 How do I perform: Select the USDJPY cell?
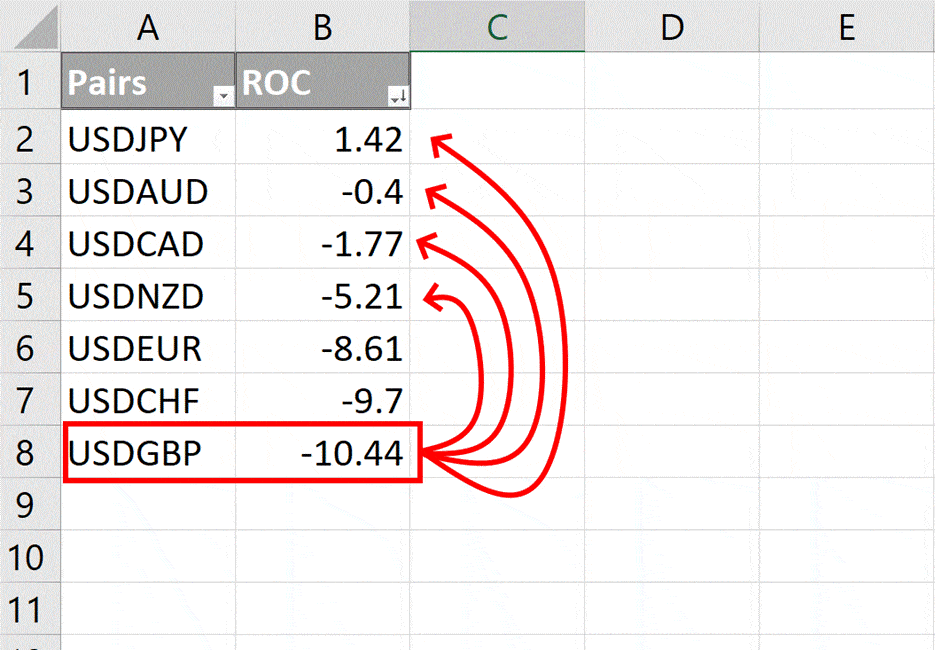click(148, 137)
